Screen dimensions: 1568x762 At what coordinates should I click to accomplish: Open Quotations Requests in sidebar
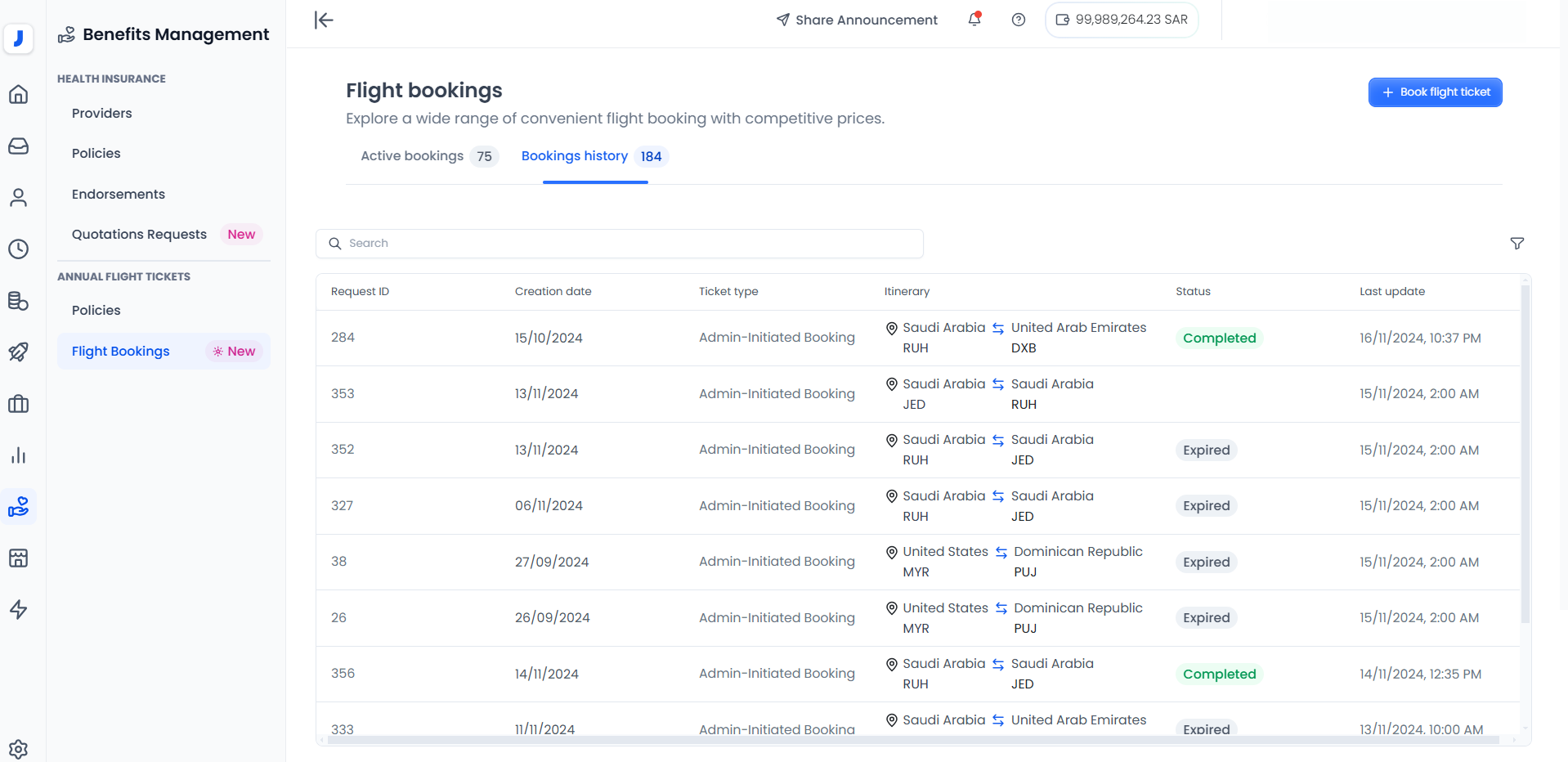(x=139, y=235)
